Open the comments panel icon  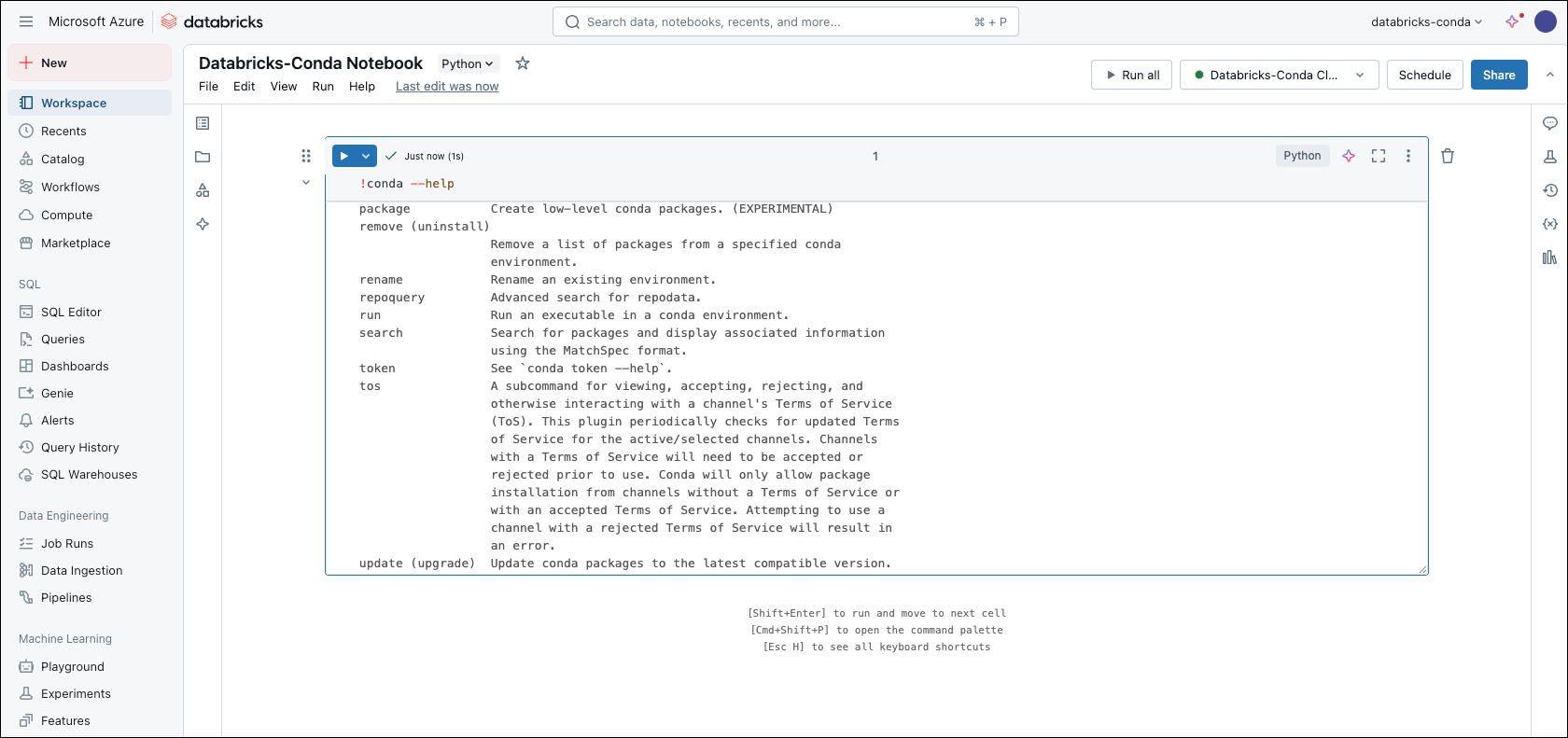tap(1550, 123)
